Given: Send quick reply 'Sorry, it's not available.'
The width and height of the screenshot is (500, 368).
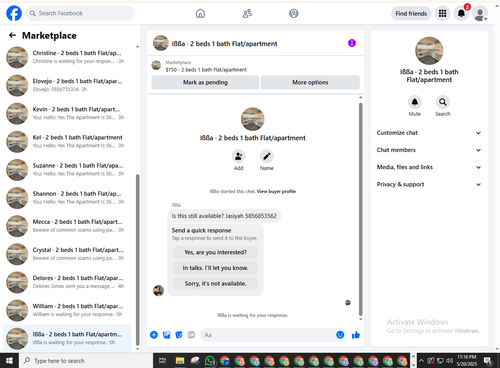Looking at the screenshot, I should click(215, 284).
